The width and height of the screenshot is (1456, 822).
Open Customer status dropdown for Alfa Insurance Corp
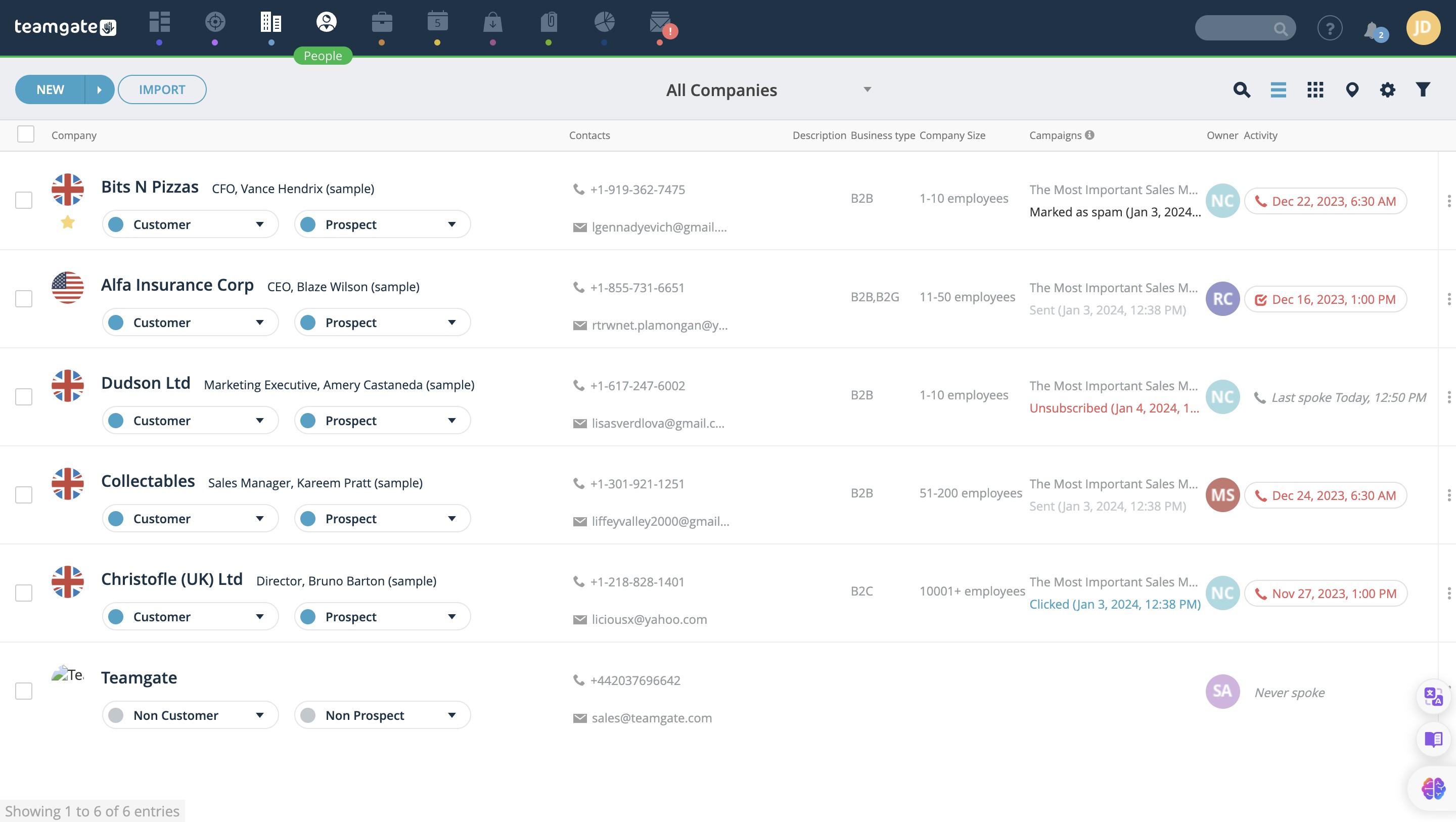tap(190, 323)
